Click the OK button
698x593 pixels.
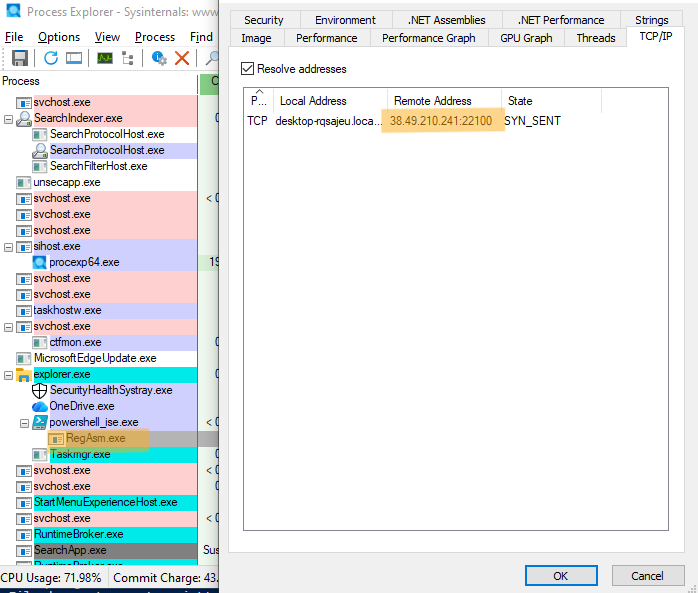click(x=560, y=576)
